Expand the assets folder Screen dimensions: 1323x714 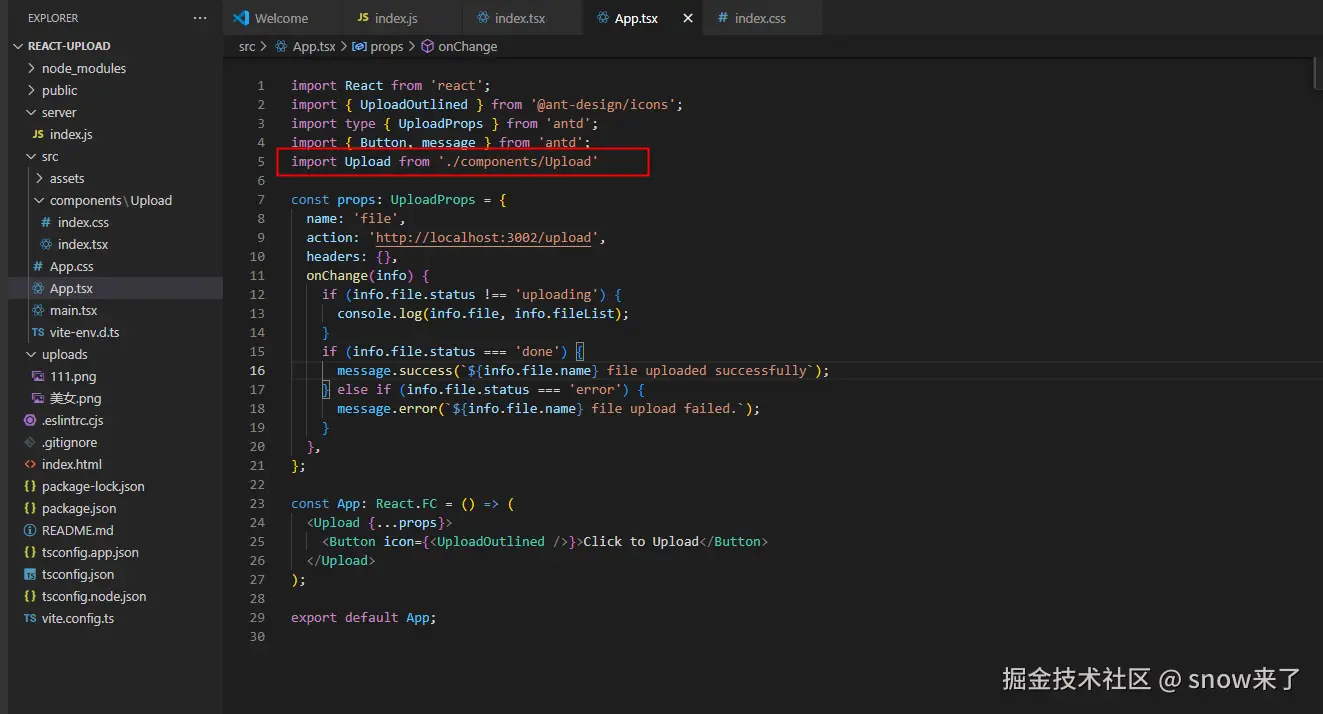[39, 178]
